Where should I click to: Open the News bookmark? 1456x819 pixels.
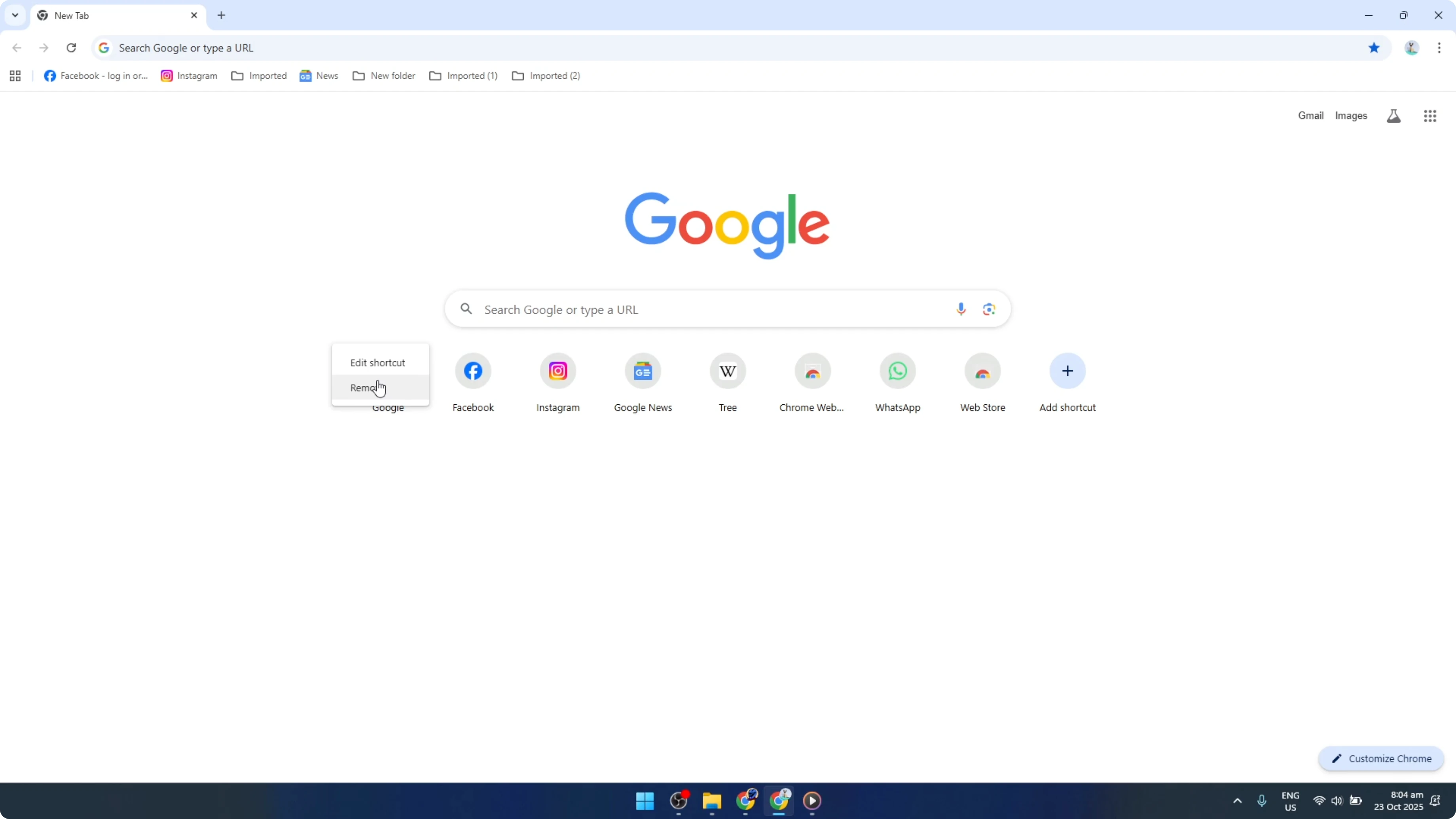(x=319, y=76)
